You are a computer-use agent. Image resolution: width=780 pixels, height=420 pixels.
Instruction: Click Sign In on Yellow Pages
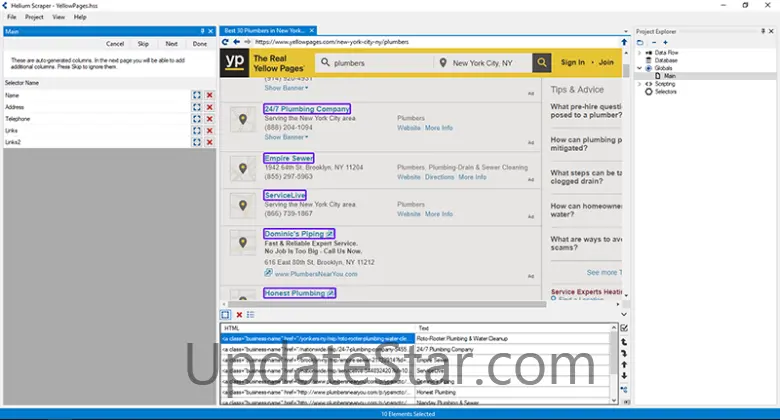573,62
